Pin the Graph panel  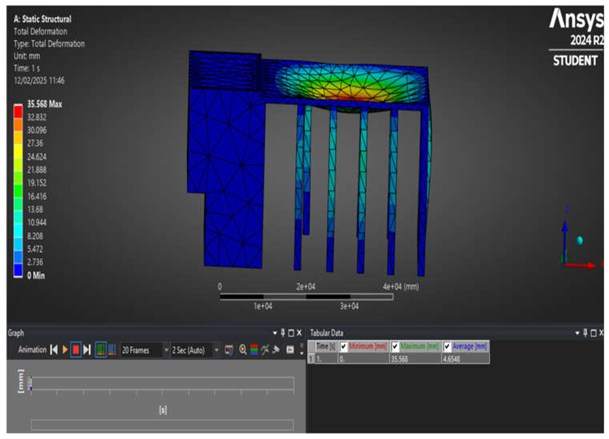coord(282,332)
